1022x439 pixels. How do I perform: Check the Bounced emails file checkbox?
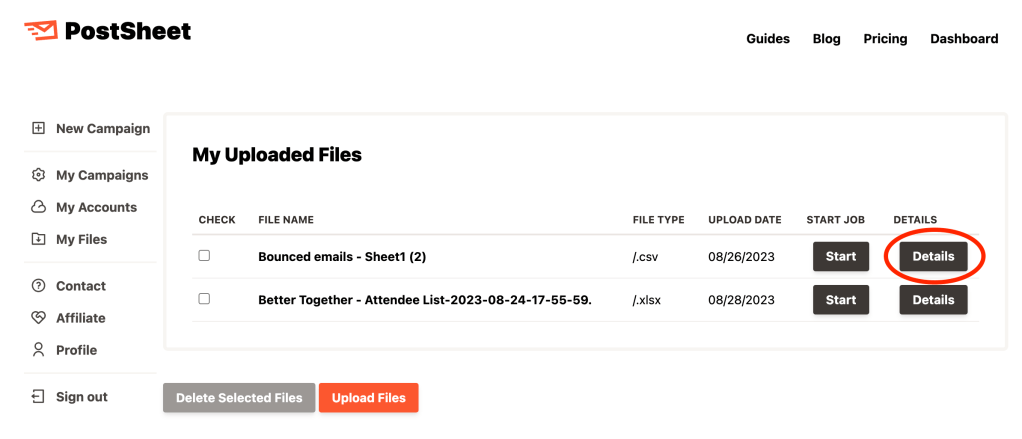pos(204,256)
